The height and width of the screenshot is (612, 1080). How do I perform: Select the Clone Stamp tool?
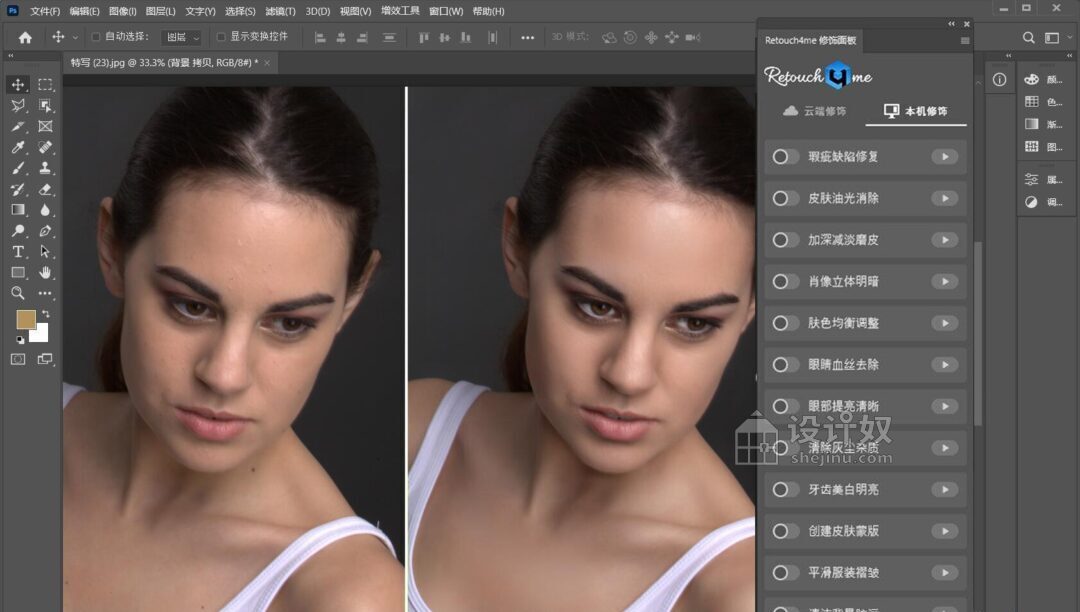point(45,168)
